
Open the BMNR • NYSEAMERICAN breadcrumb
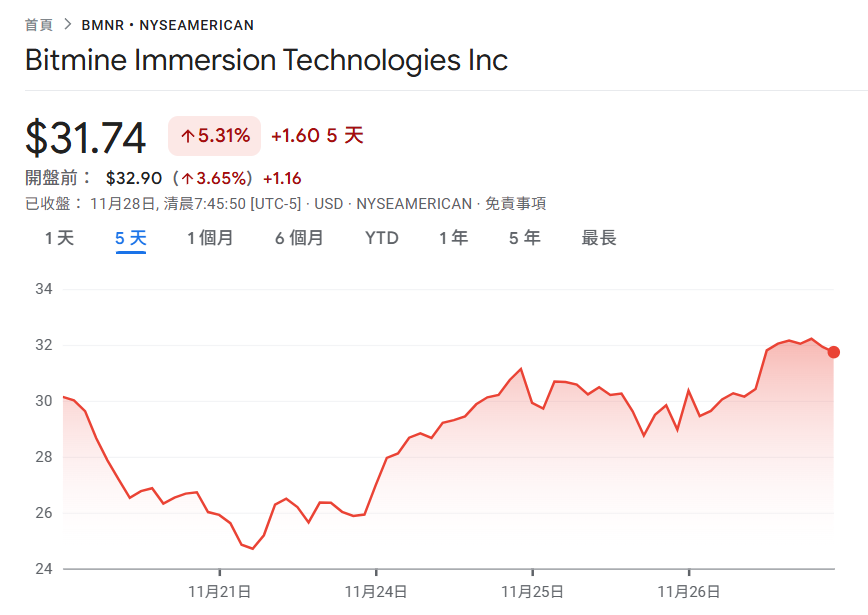(x=167, y=25)
